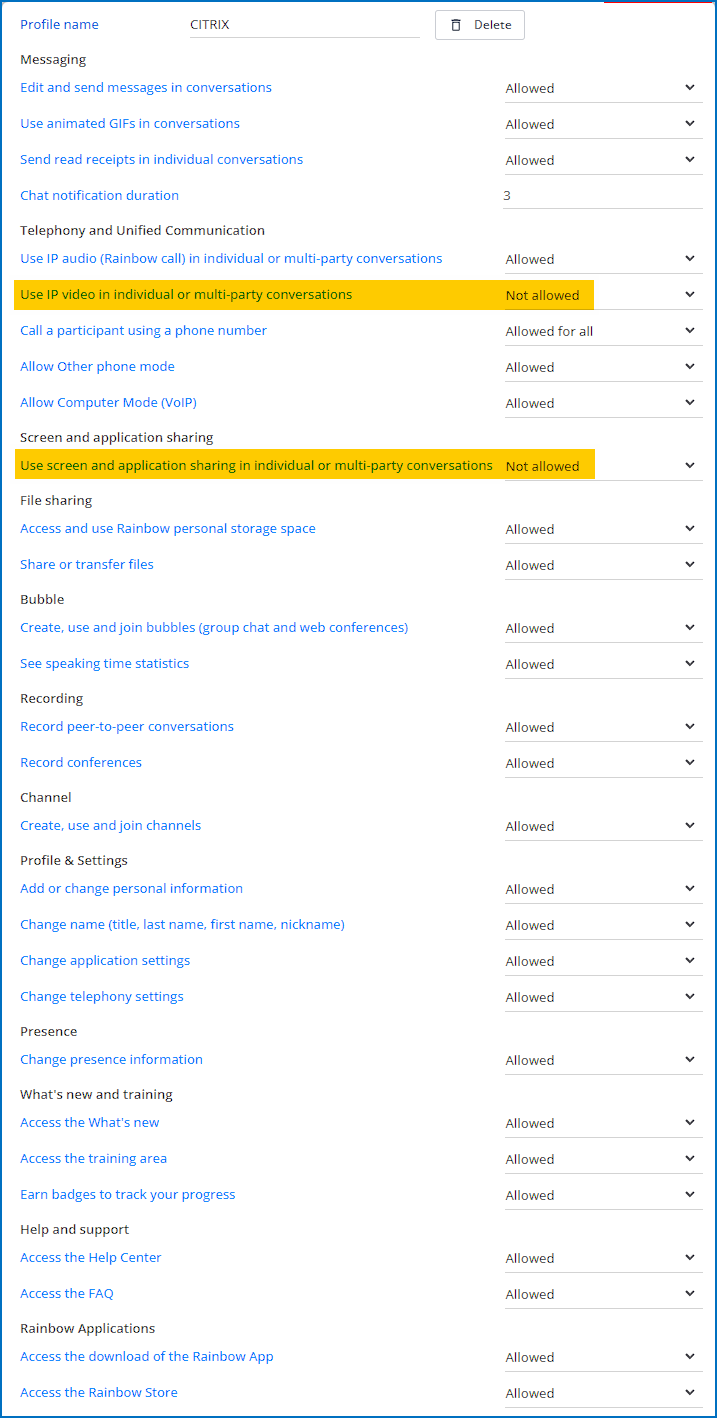The width and height of the screenshot is (717, 1418).
Task: Open the Create, use and join bubbles link
Action: (214, 628)
